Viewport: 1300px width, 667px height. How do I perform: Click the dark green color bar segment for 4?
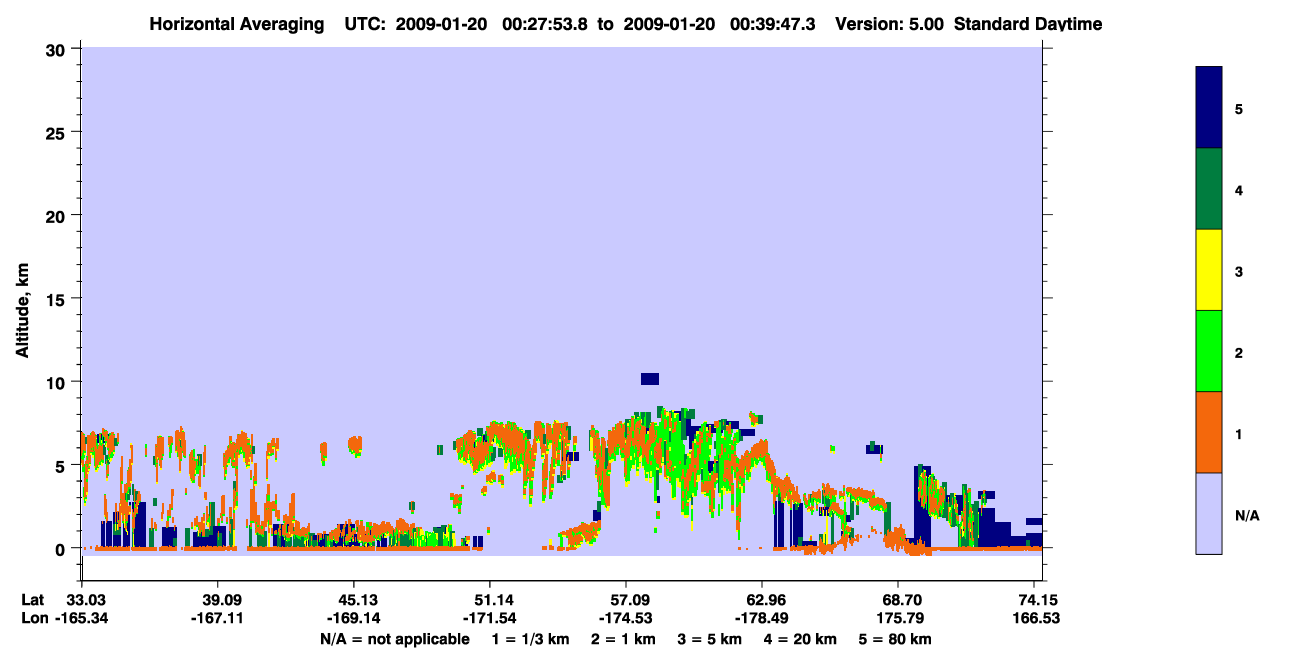point(1209,189)
